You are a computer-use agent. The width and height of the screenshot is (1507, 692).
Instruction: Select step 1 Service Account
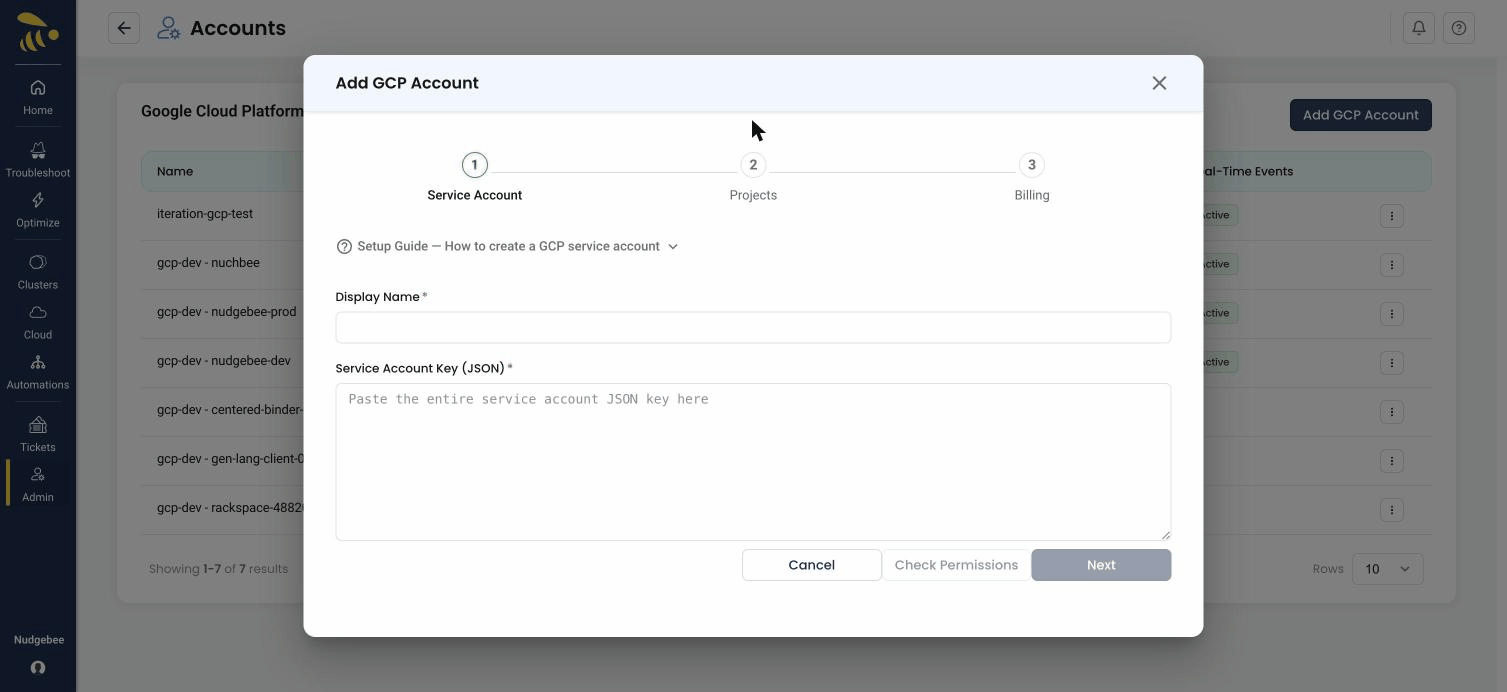coord(474,178)
